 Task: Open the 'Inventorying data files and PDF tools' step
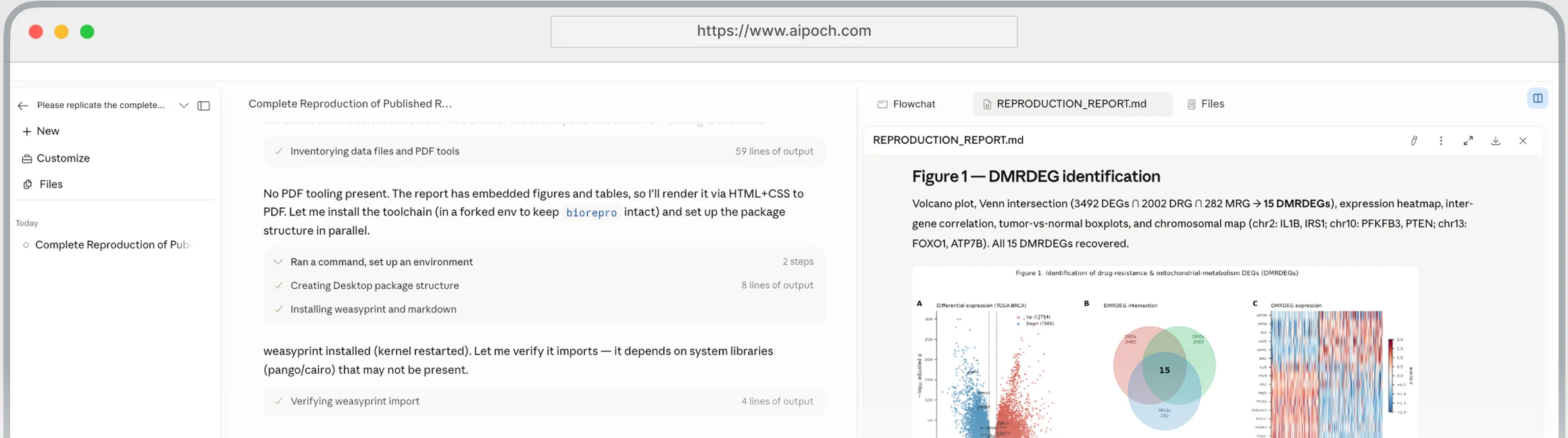(544, 151)
